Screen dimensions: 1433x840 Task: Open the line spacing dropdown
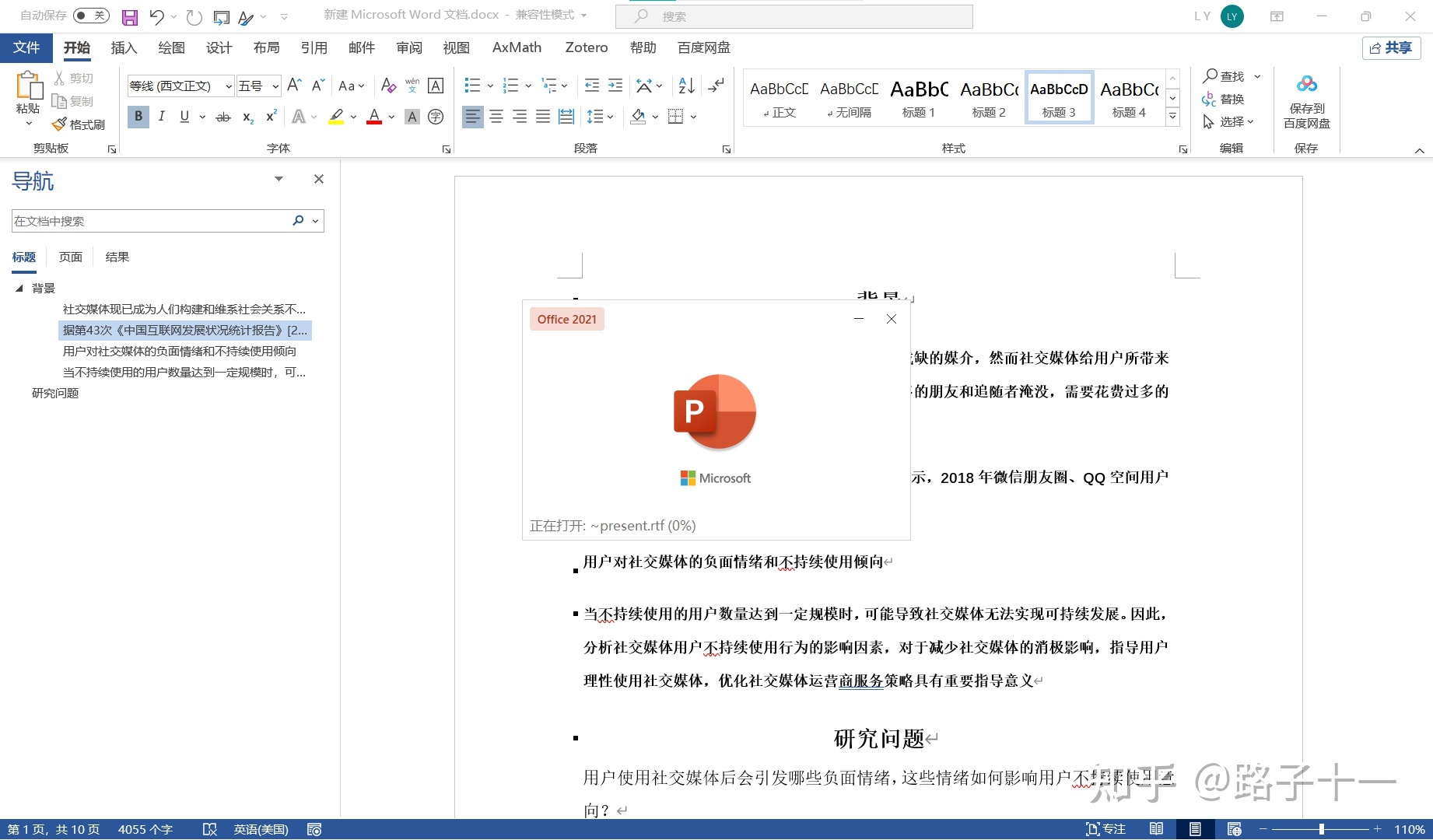tap(611, 117)
